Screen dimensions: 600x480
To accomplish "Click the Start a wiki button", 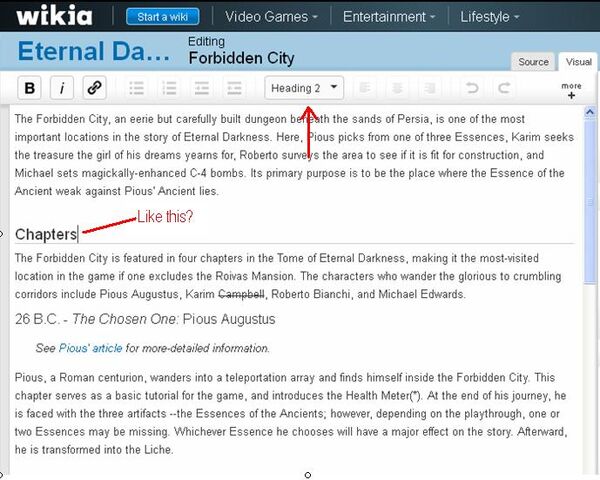I will pos(163,17).
